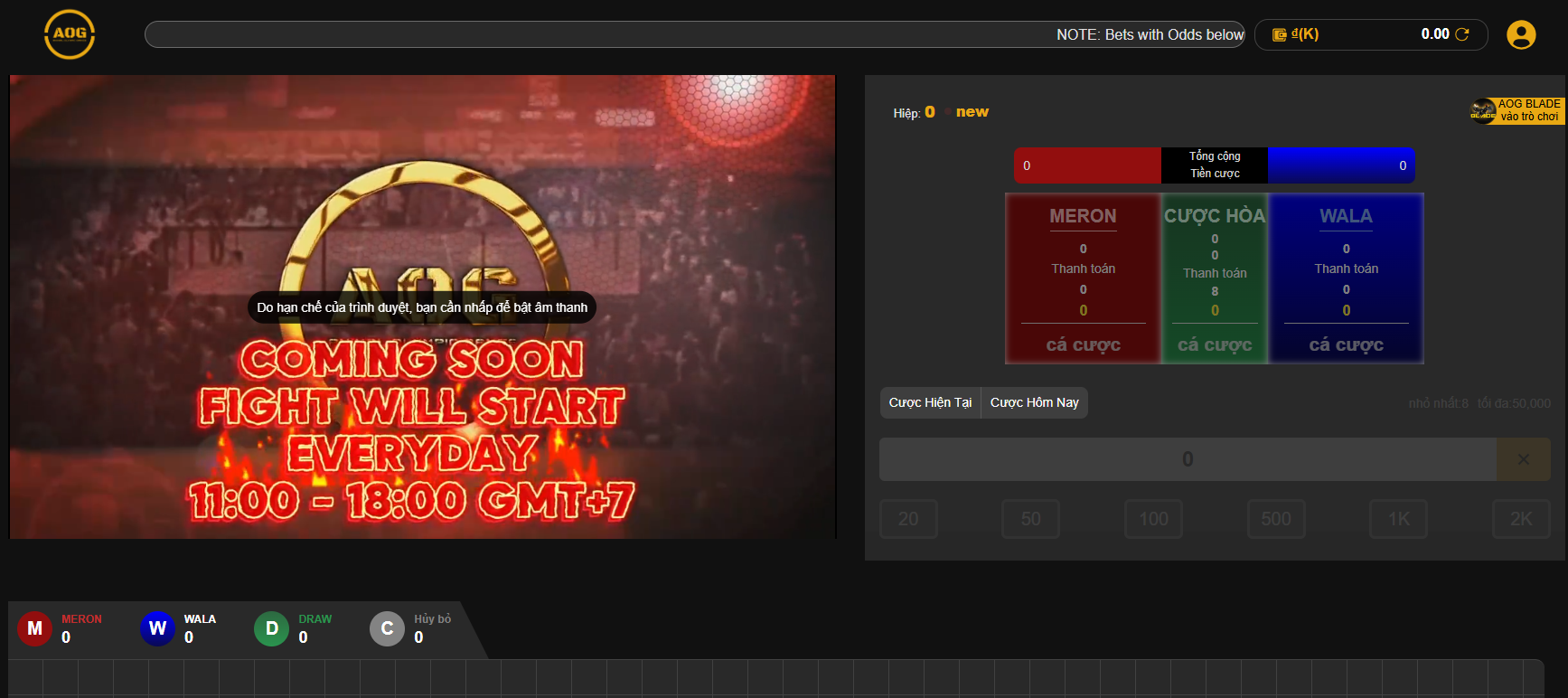Click the wallet currency icon
This screenshot has width=1568, height=698.
point(1279,34)
